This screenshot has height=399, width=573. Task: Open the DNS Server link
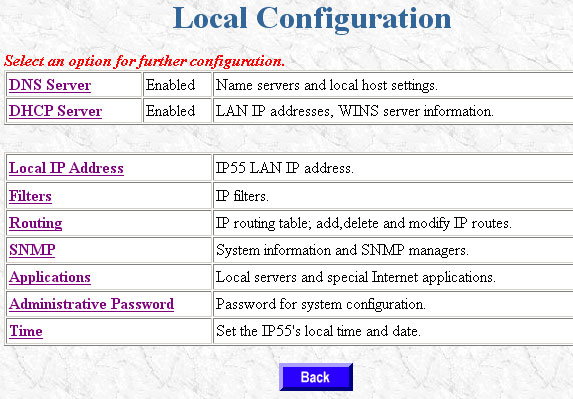click(x=50, y=85)
